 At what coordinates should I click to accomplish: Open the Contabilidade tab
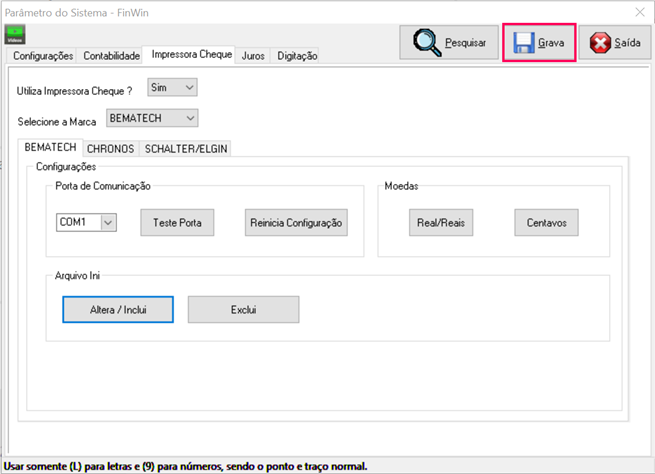111,56
